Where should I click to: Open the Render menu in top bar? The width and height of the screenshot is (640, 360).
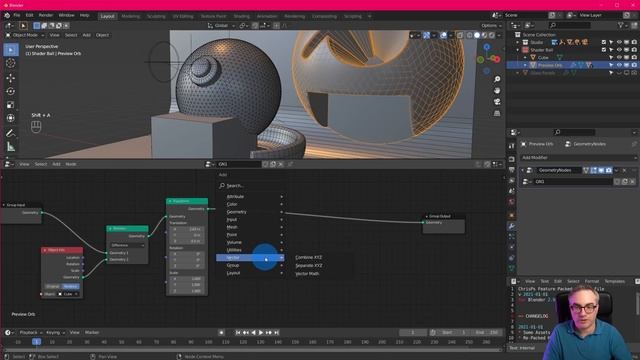click(x=46, y=16)
